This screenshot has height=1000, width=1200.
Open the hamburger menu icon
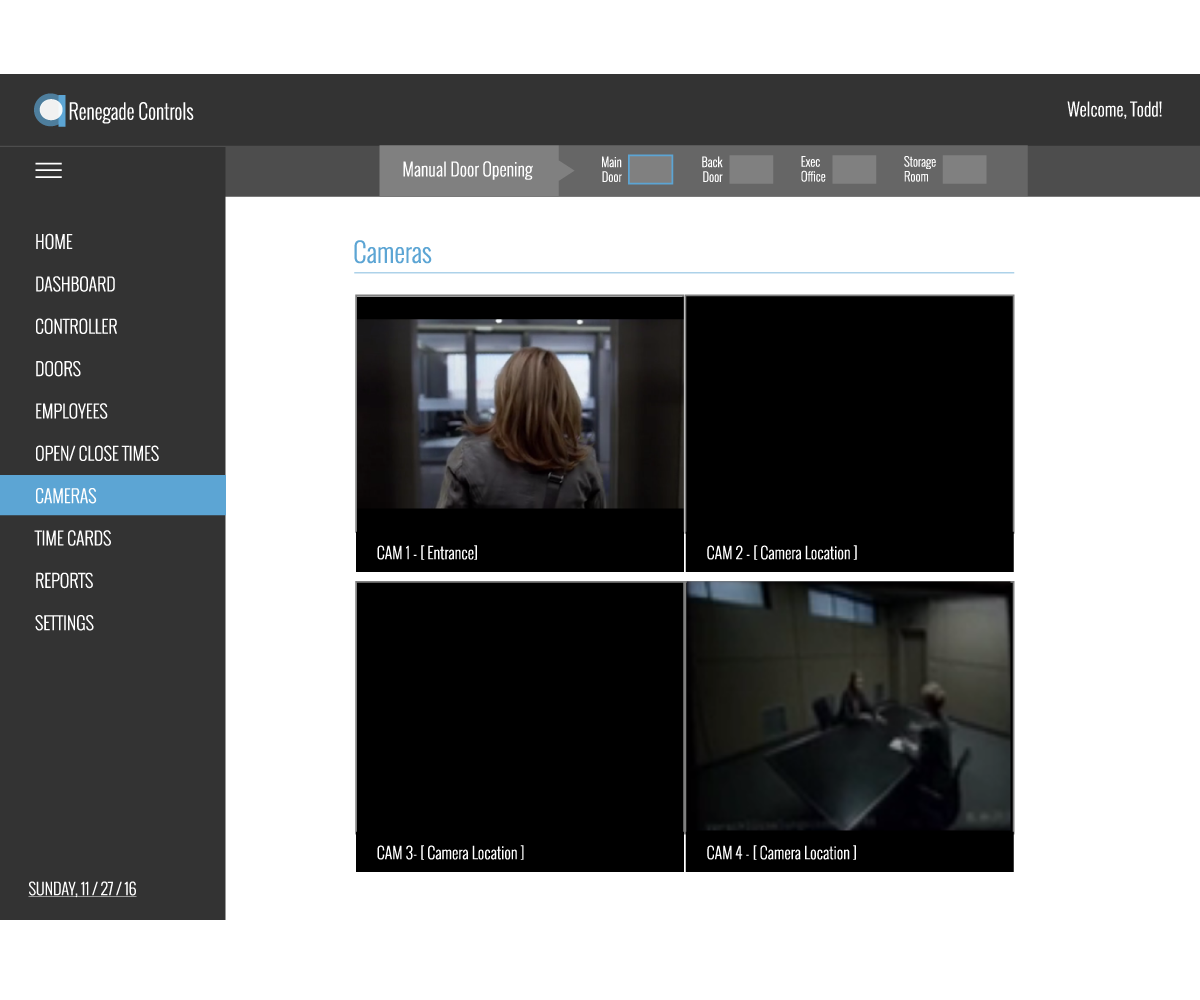pyautogui.click(x=48, y=171)
